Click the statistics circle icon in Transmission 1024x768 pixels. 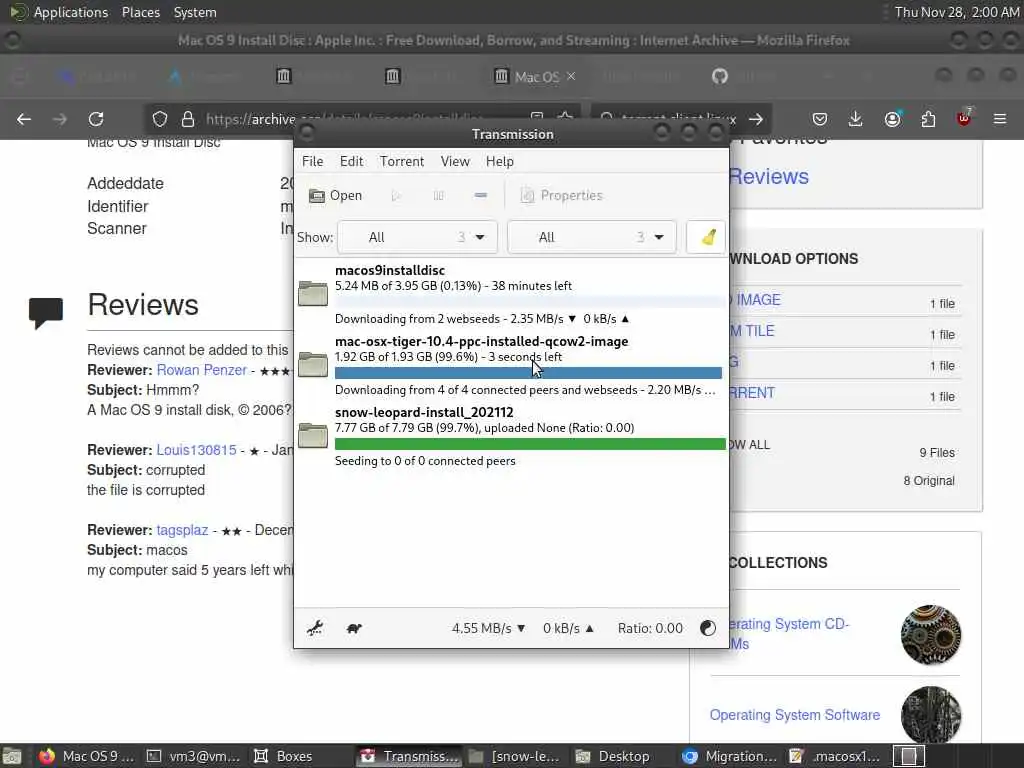coord(708,628)
